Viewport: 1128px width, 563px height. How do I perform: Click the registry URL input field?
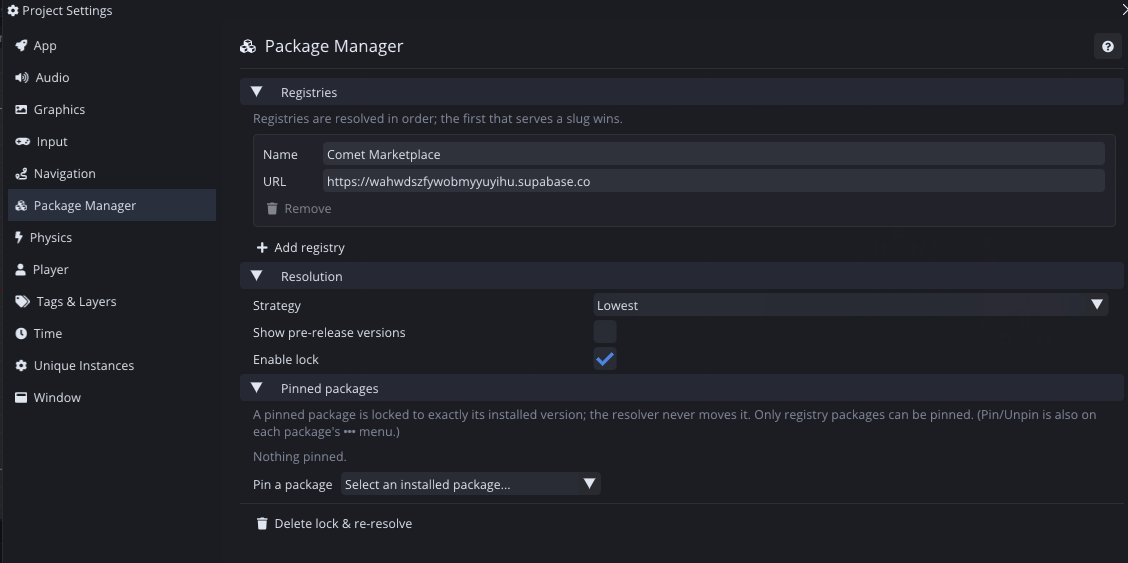pyautogui.click(x=714, y=181)
